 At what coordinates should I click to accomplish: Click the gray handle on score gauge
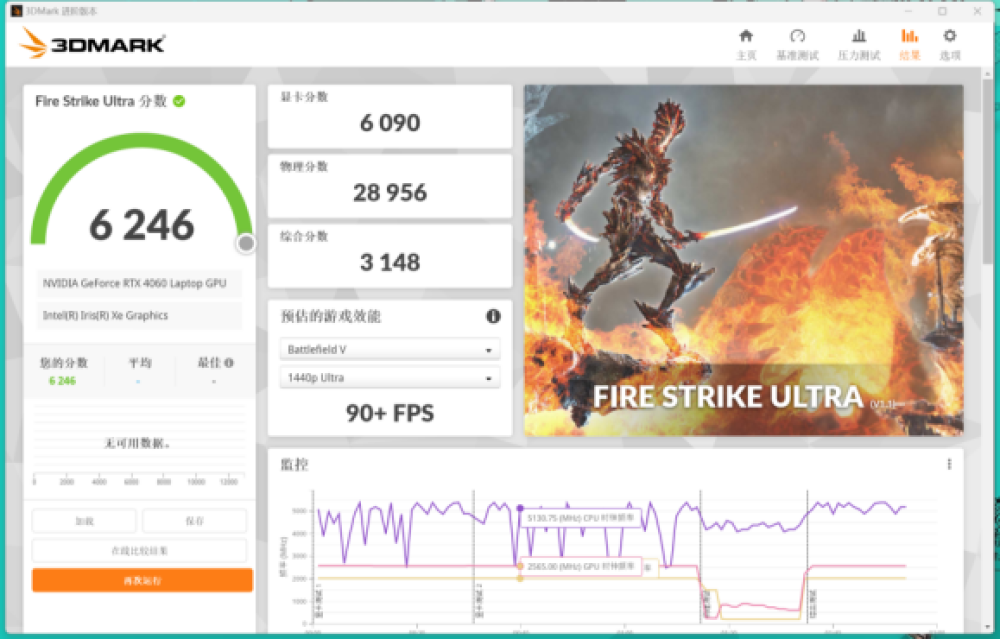[246, 243]
